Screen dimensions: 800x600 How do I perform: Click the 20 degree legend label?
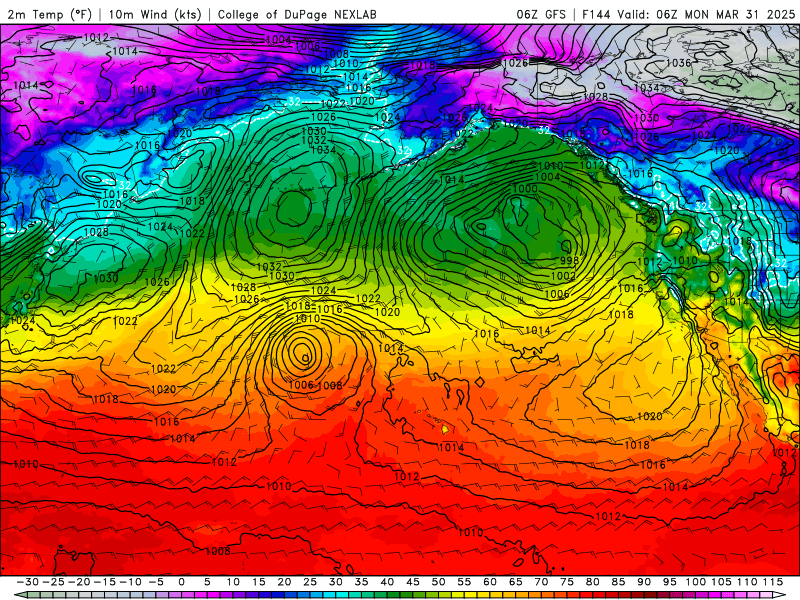[284, 582]
